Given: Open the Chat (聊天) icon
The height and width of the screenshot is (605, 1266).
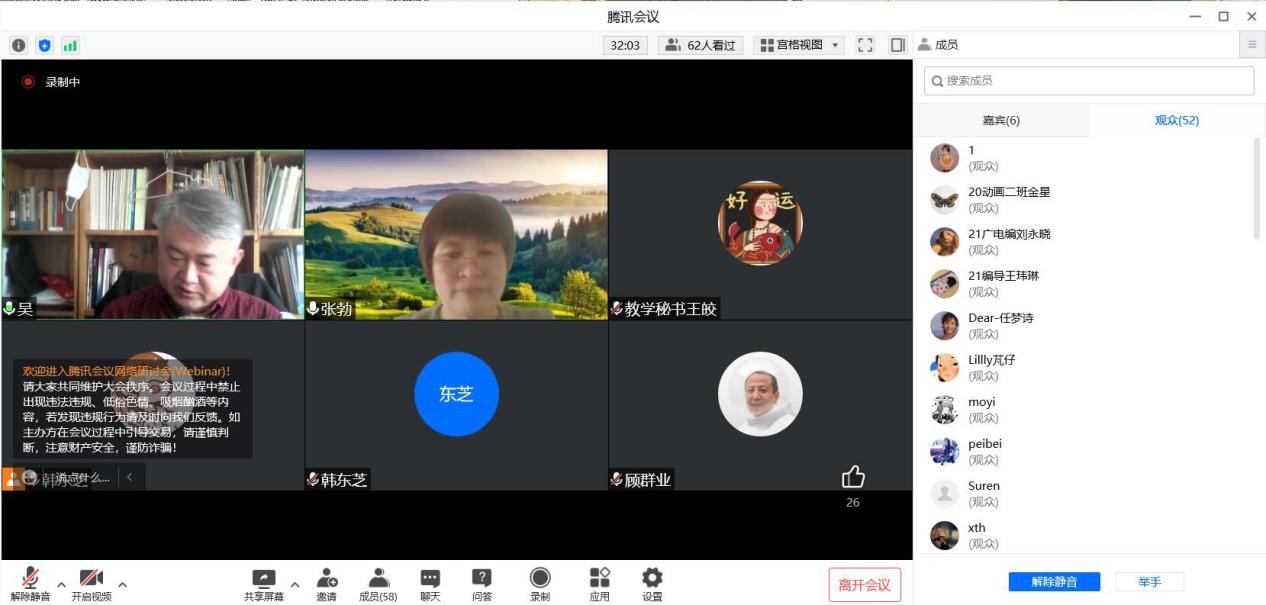Looking at the screenshot, I should point(430,584).
